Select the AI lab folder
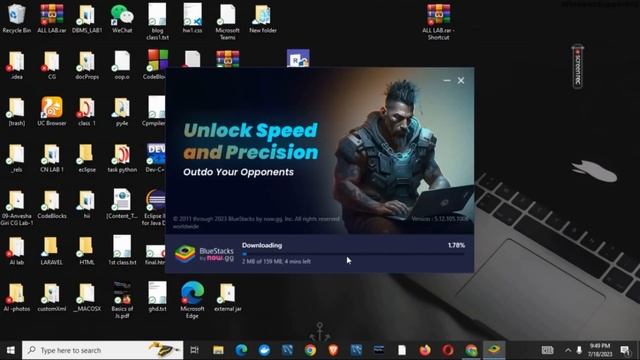 click(x=17, y=251)
